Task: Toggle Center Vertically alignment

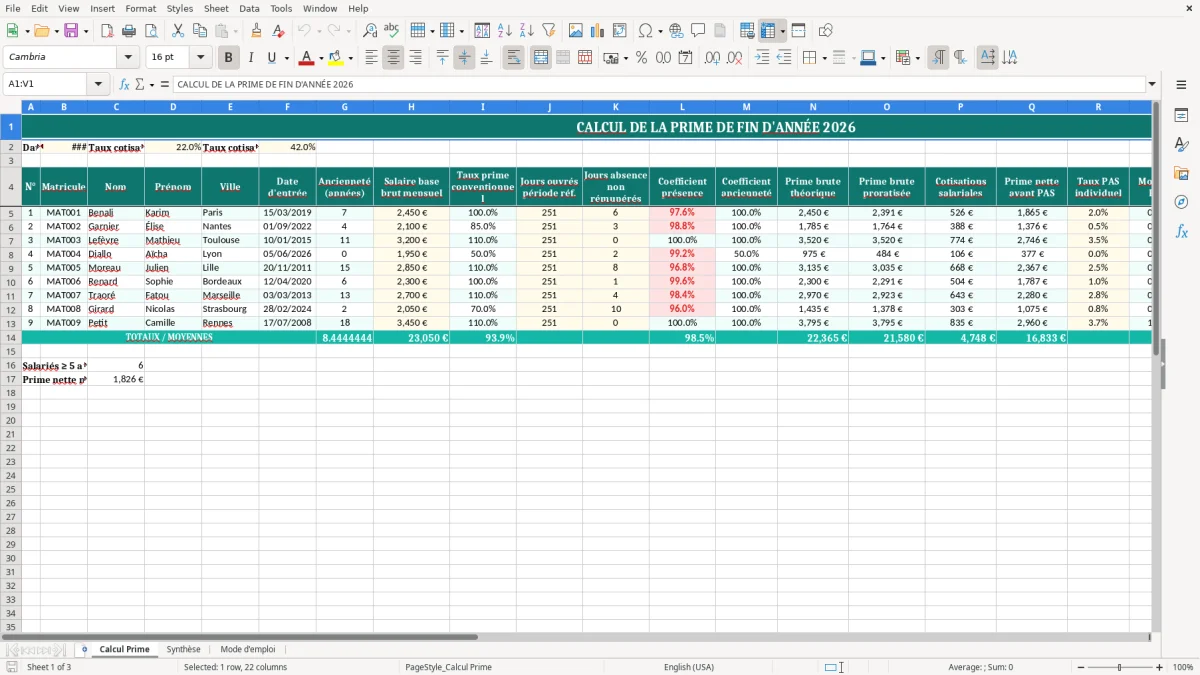Action: [464, 58]
